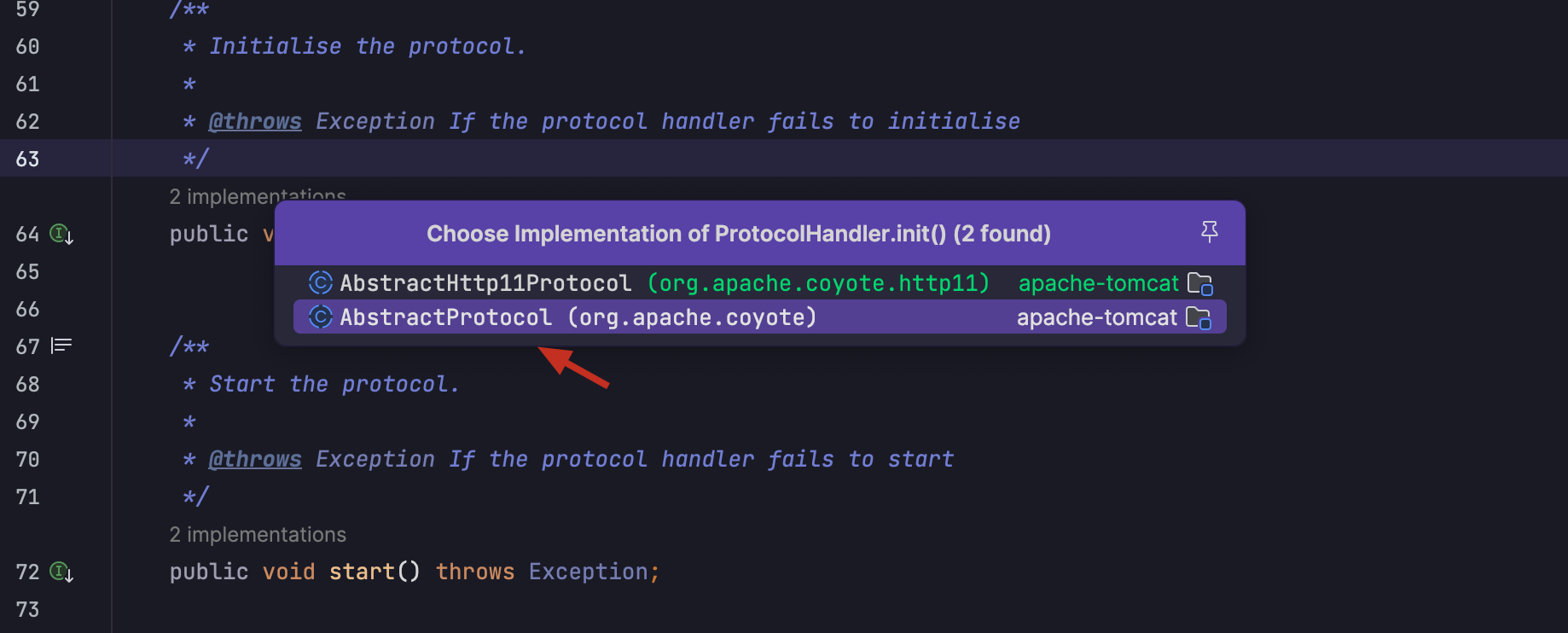Viewport: 1568px width, 633px height.
Task: Click the start method name on line 72
Action: click(362, 572)
